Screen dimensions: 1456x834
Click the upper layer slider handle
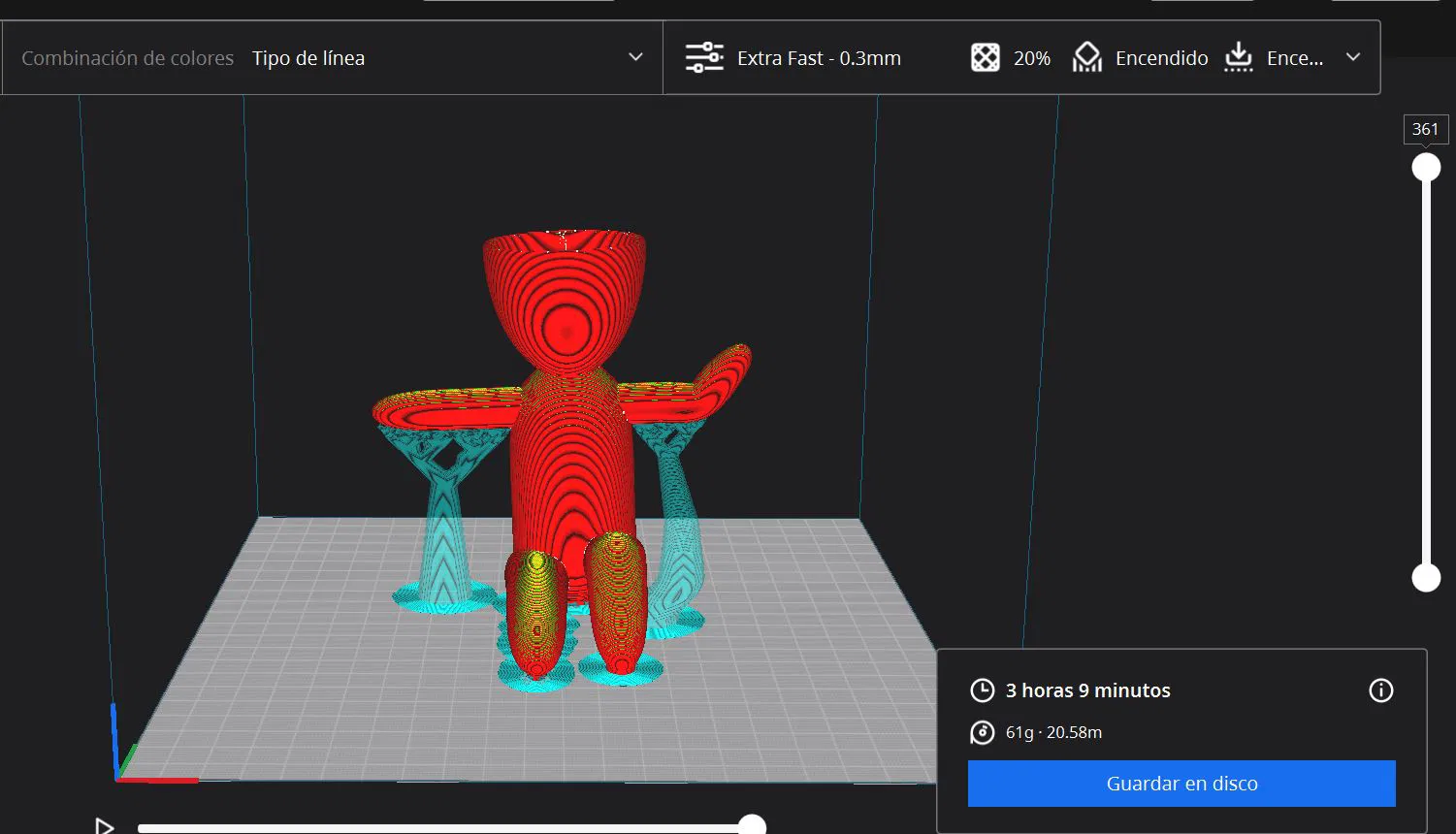pos(1426,168)
